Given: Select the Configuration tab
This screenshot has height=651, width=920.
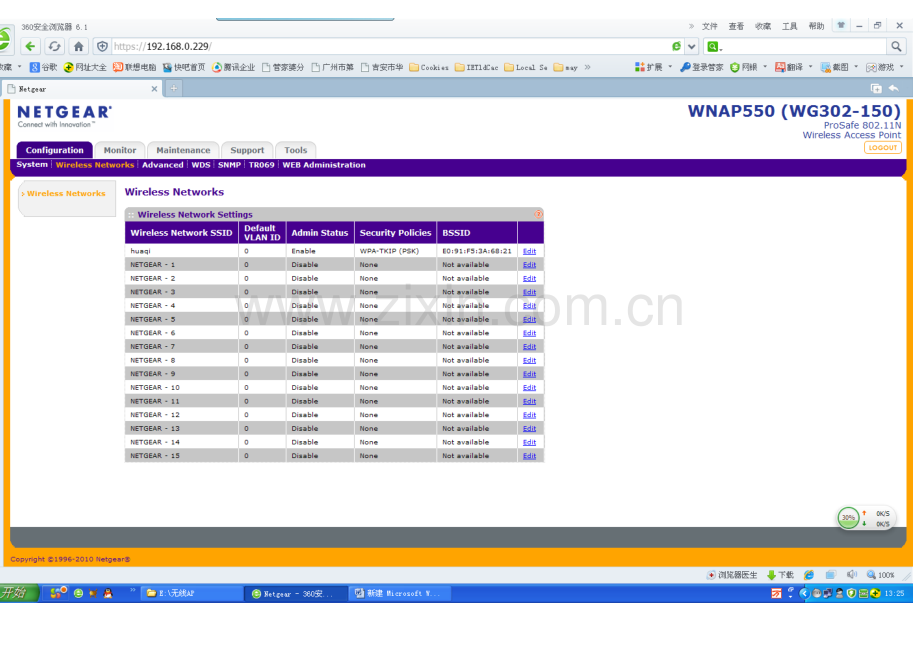Looking at the screenshot, I should pyautogui.click(x=55, y=150).
